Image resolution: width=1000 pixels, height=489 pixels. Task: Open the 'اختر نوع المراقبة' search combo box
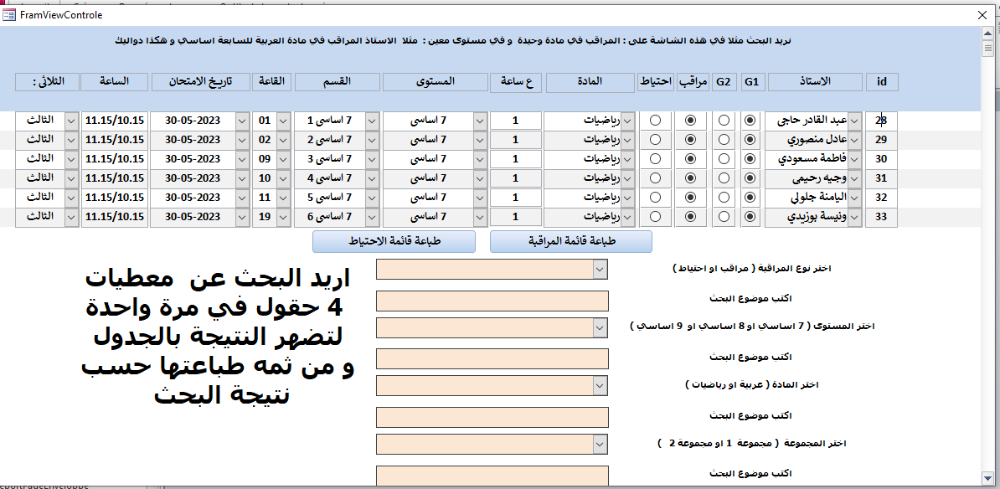[x=599, y=269]
